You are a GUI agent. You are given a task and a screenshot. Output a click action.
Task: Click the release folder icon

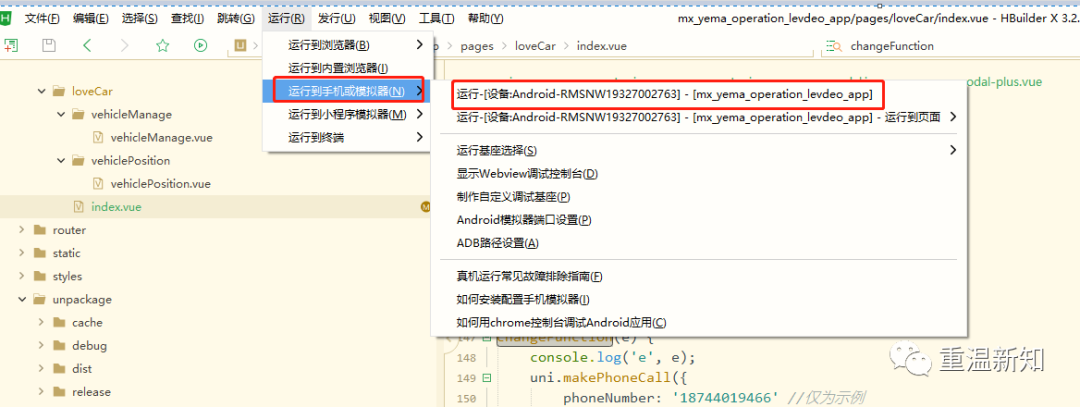tap(59, 392)
